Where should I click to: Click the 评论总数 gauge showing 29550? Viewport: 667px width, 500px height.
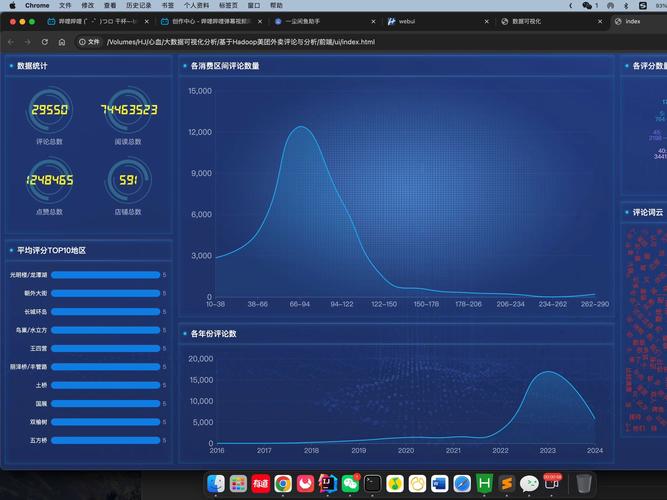49,111
